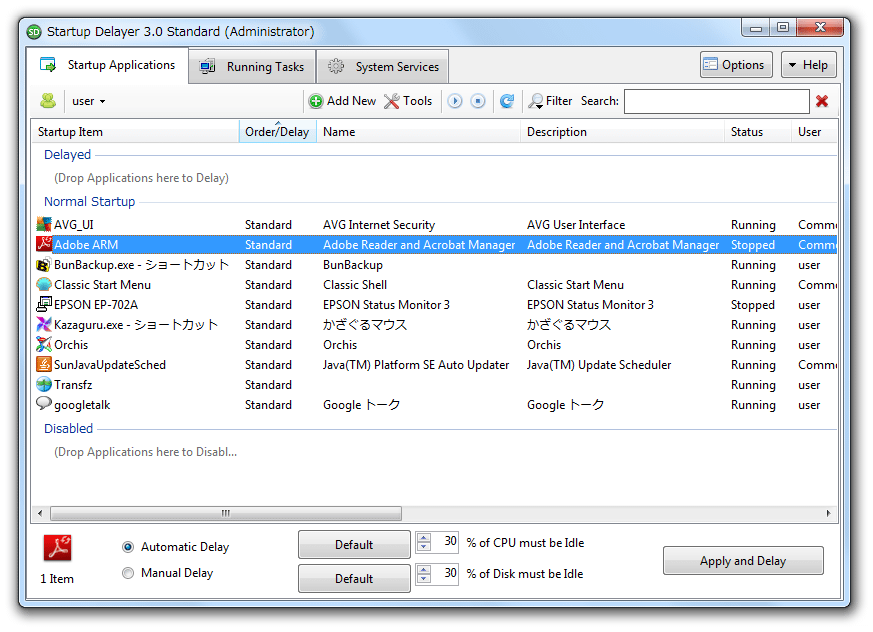Click the Java(TM) Update Scheduler description
The height and width of the screenshot is (632, 873).
tap(599, 365)
